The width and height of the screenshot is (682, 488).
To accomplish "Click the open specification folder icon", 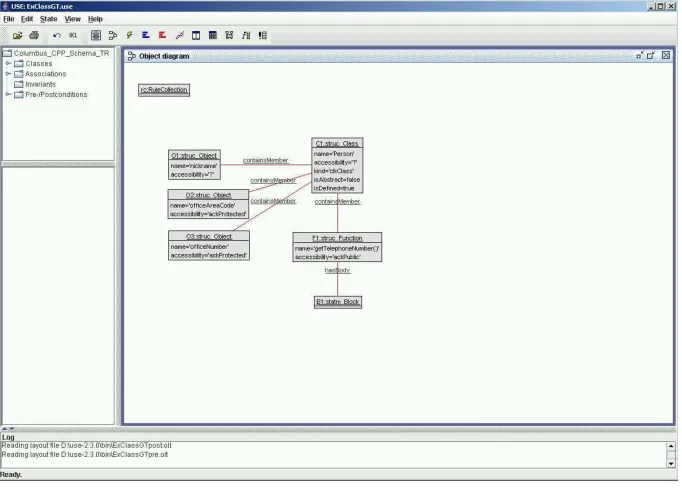I will pos(17,35).
